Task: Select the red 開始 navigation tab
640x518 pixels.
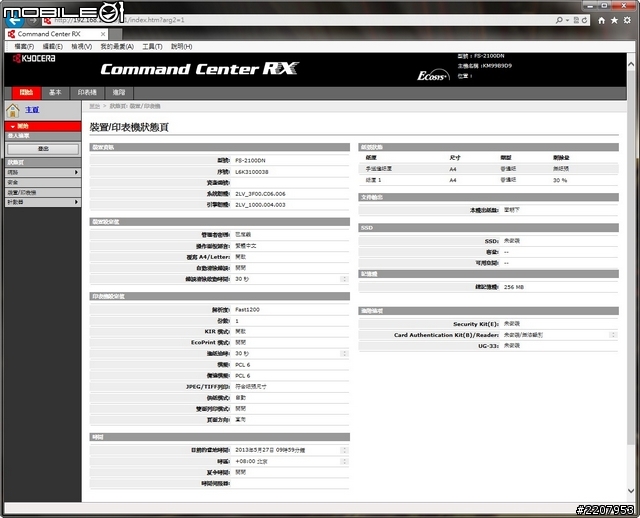Action: point(27,93)
